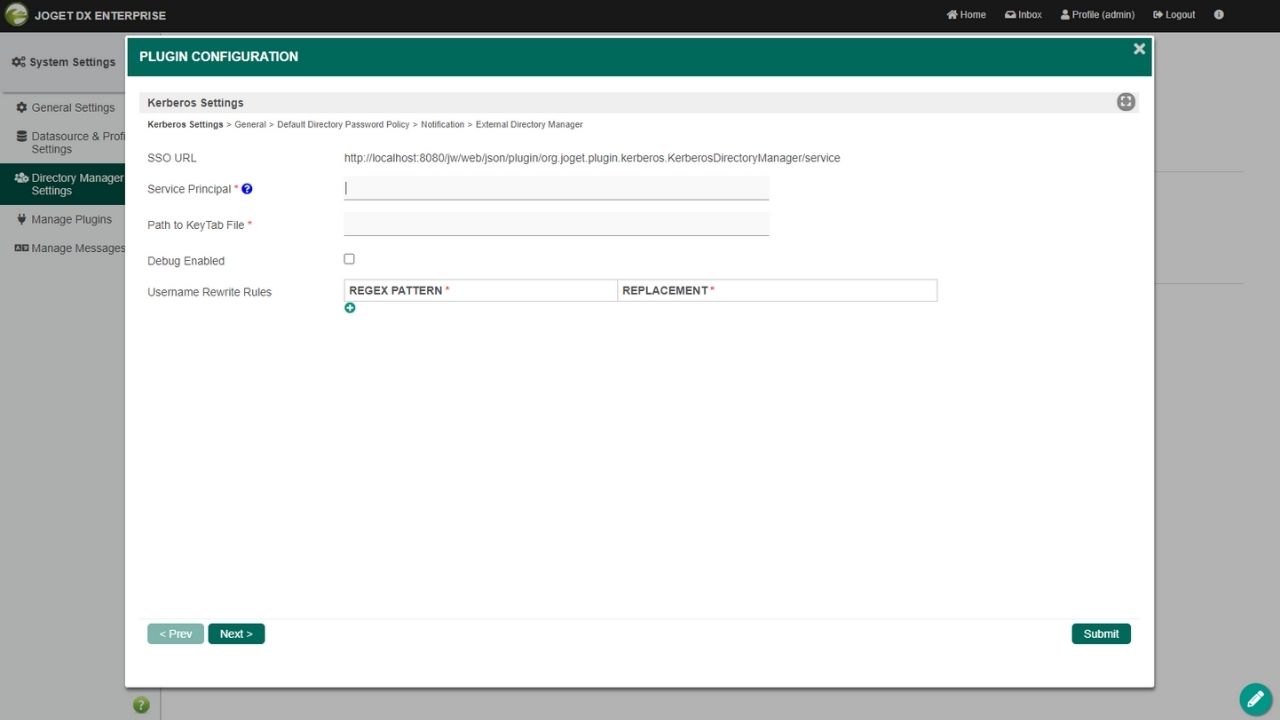Click the Next button
This screenshot has width=1280, height=720.
(236, 634)
